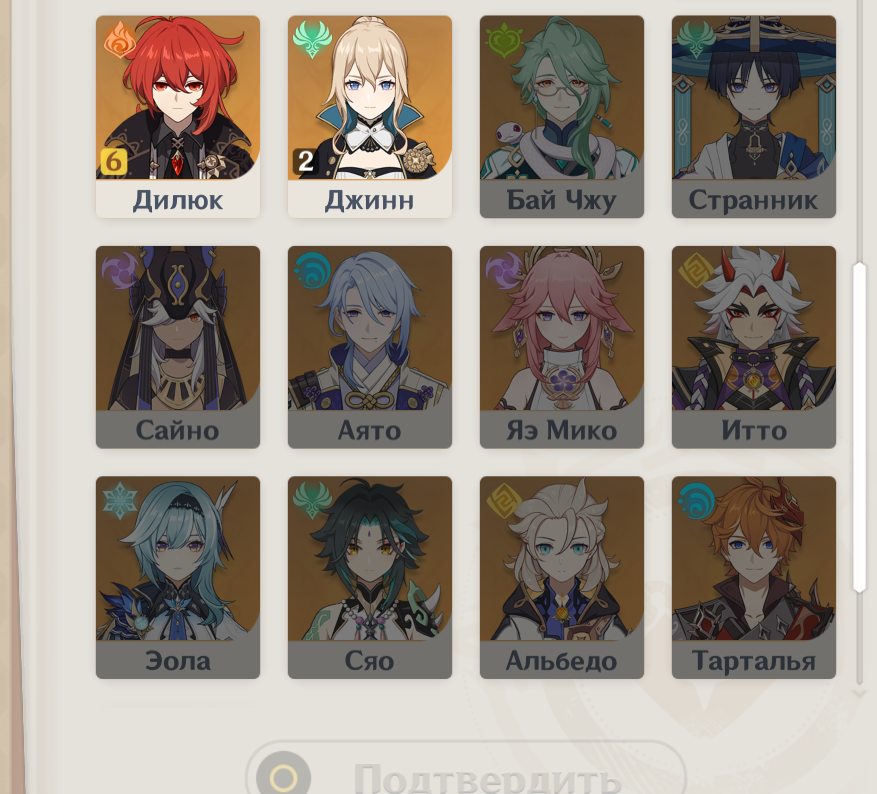Screen dimensions: 877x794
Task: Click Дилюк's number 6 selection badge
Action: (x=114, y=162)
